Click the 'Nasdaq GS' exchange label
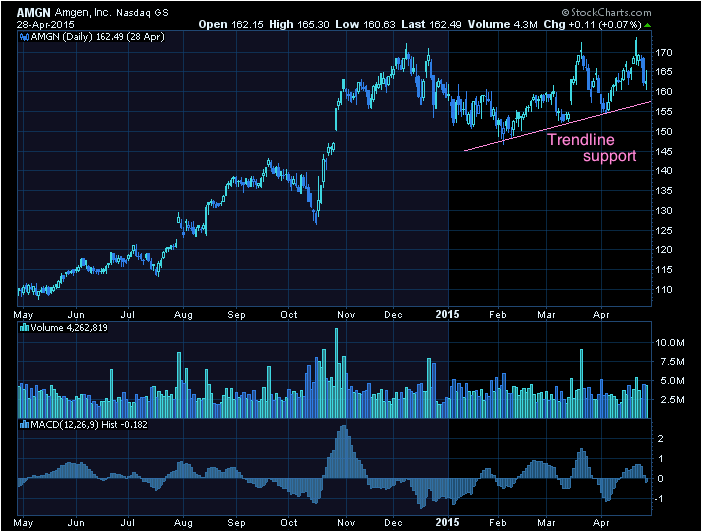The height and width of the screenshot is (532, 702). point(142,13)
